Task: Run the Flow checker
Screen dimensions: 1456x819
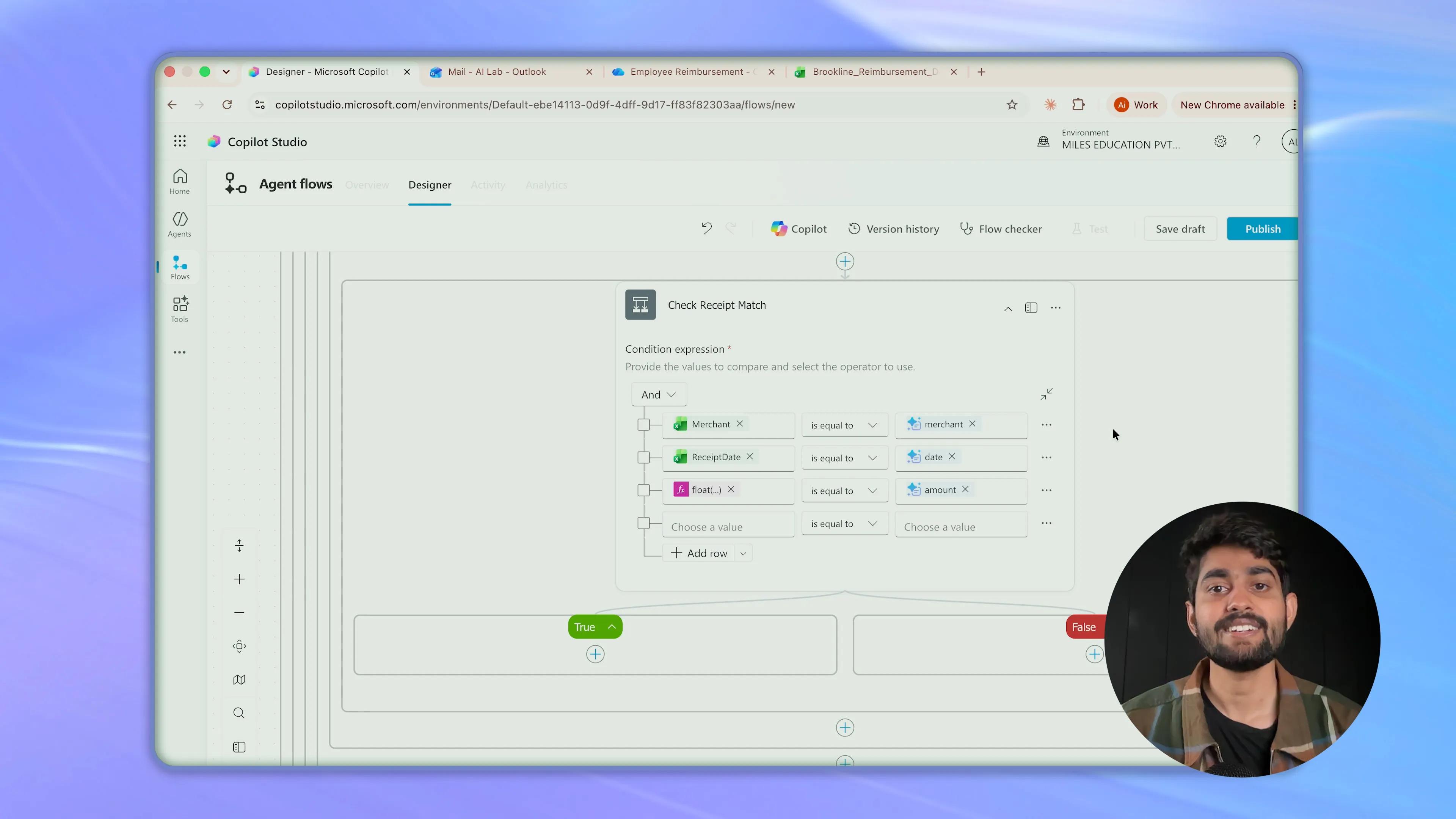Action: [1001, 228]
